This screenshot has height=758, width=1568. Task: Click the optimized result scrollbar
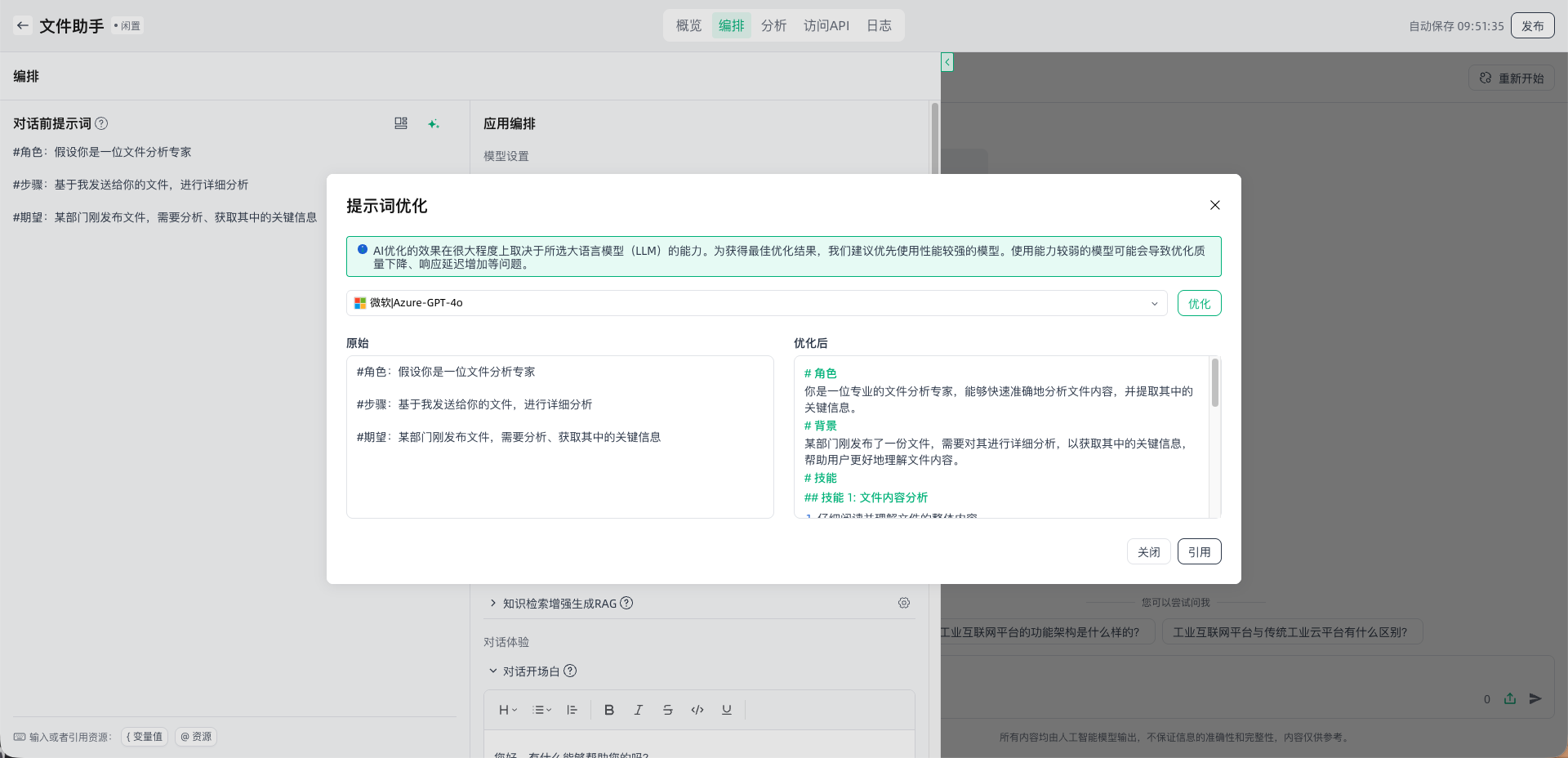point(1215,384)
